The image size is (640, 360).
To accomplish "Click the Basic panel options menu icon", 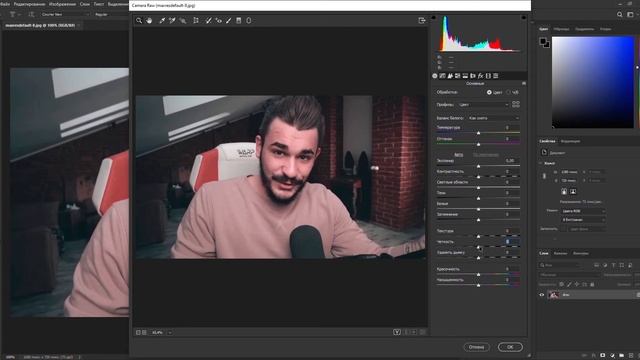I will click(524, 83).
